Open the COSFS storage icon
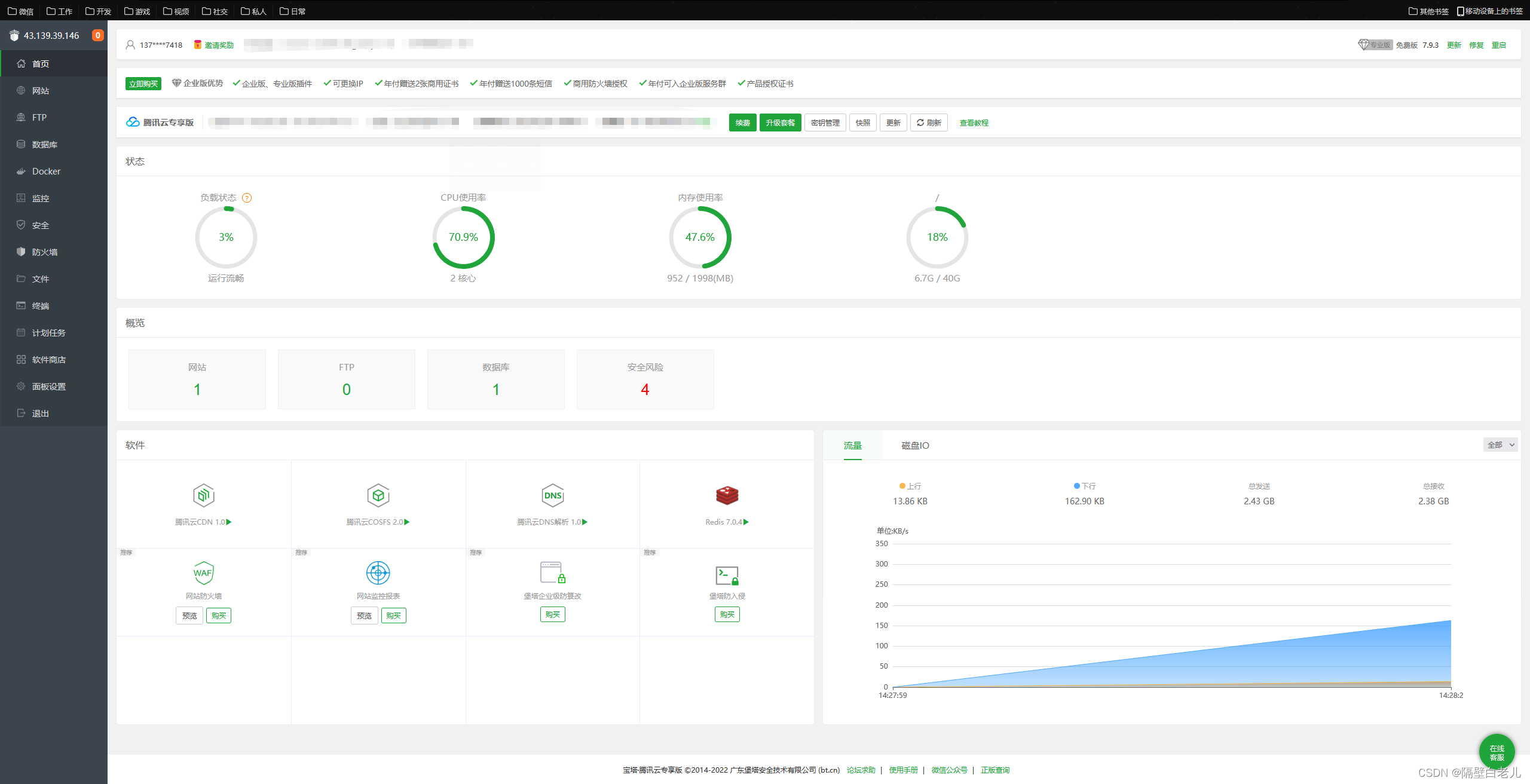The width and height of the screenshot is (1530, 784). [378, 495]
